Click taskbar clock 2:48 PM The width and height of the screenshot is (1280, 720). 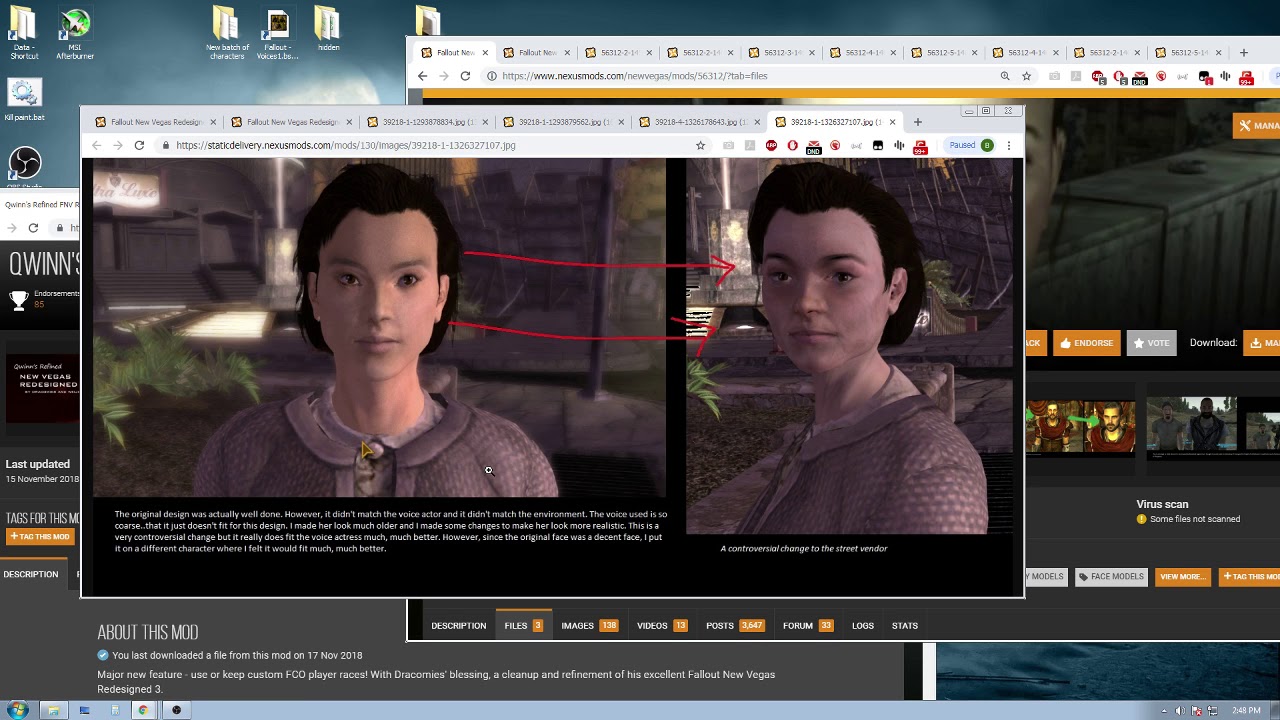tap(1246, 711)
